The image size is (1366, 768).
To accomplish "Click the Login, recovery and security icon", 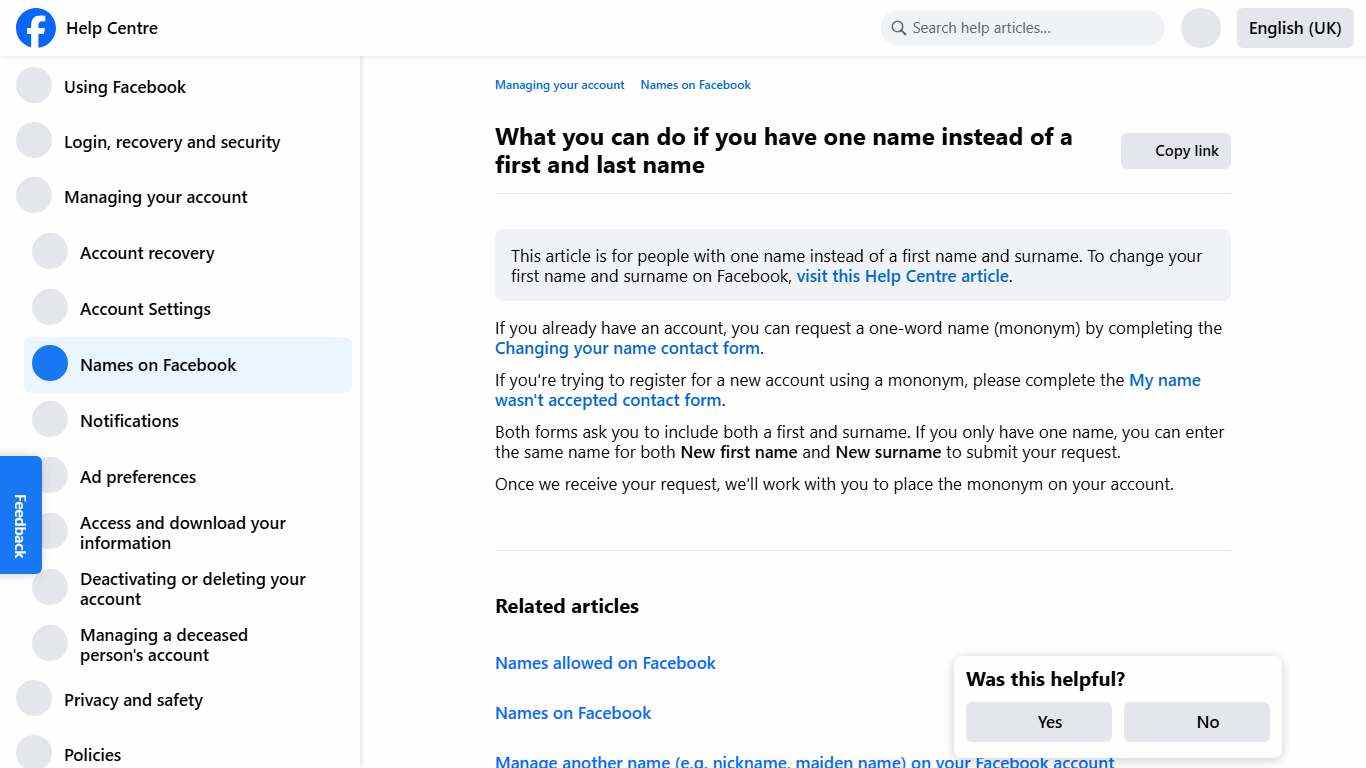I will (34, 140).
